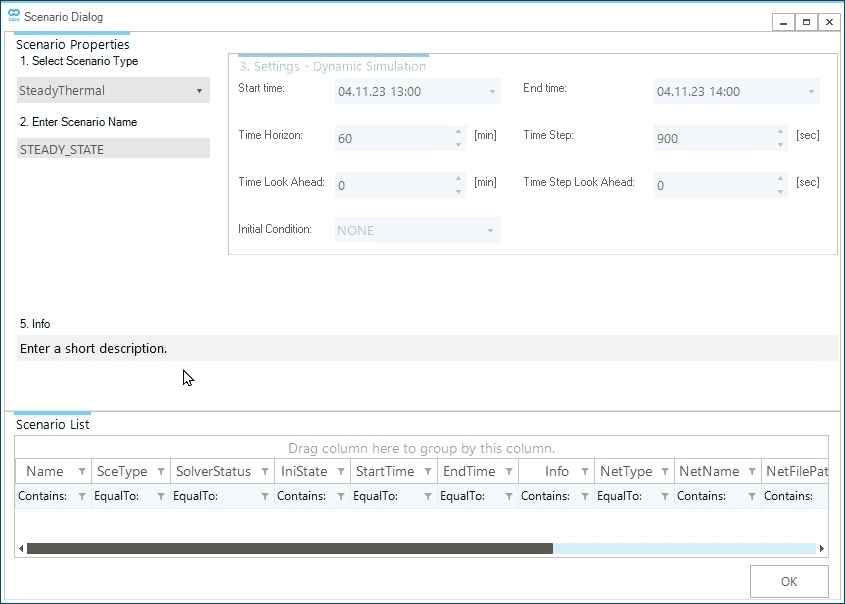Increase the Time Horizon value
Viewport: 845px width, 604px height.
(x=458, y=131)
